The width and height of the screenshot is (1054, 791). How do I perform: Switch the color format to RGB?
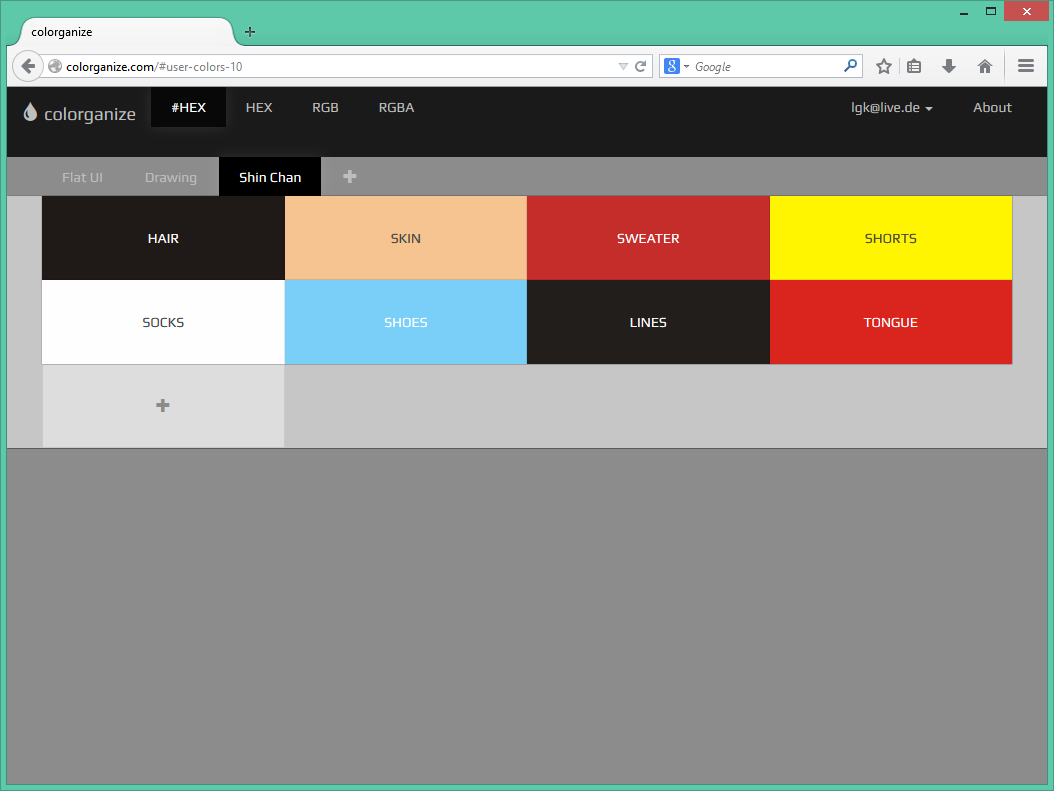click(x=325, y=107)
